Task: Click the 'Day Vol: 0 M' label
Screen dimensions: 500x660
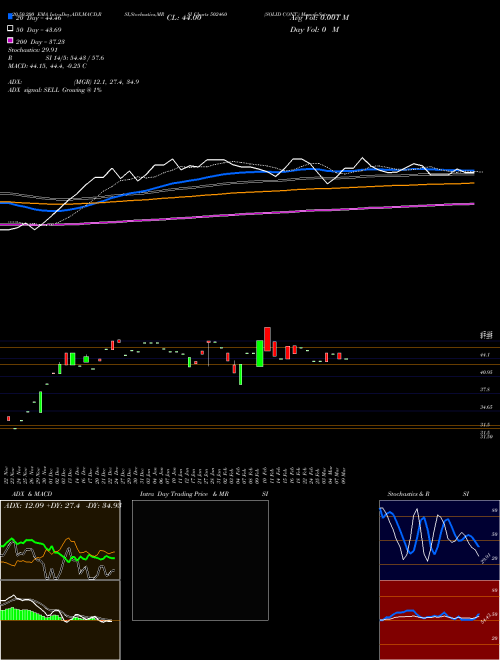Action: point(314,29)
